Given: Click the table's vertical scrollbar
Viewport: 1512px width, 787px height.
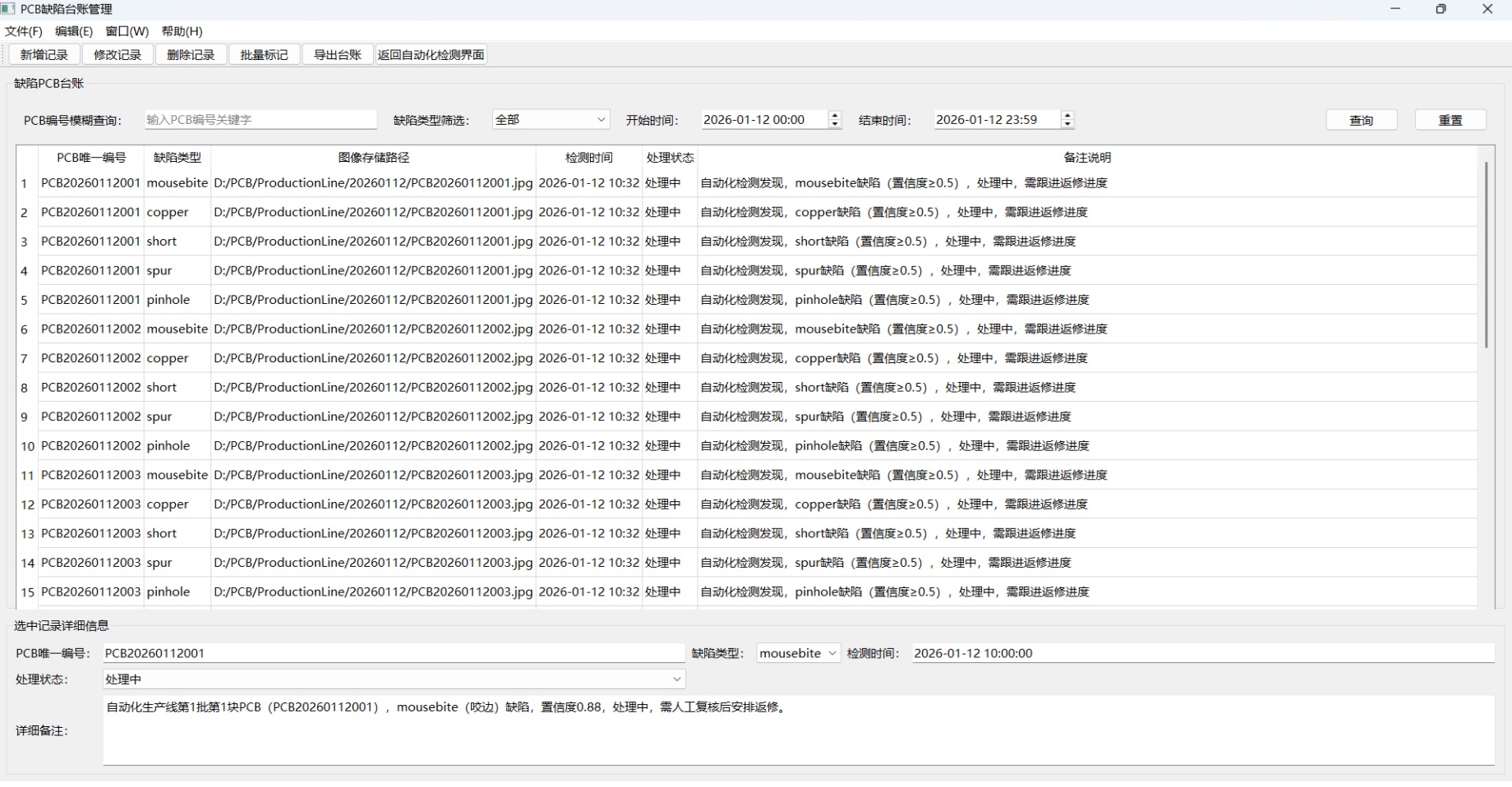Looking at the screenshot, I should point(1486,255).
